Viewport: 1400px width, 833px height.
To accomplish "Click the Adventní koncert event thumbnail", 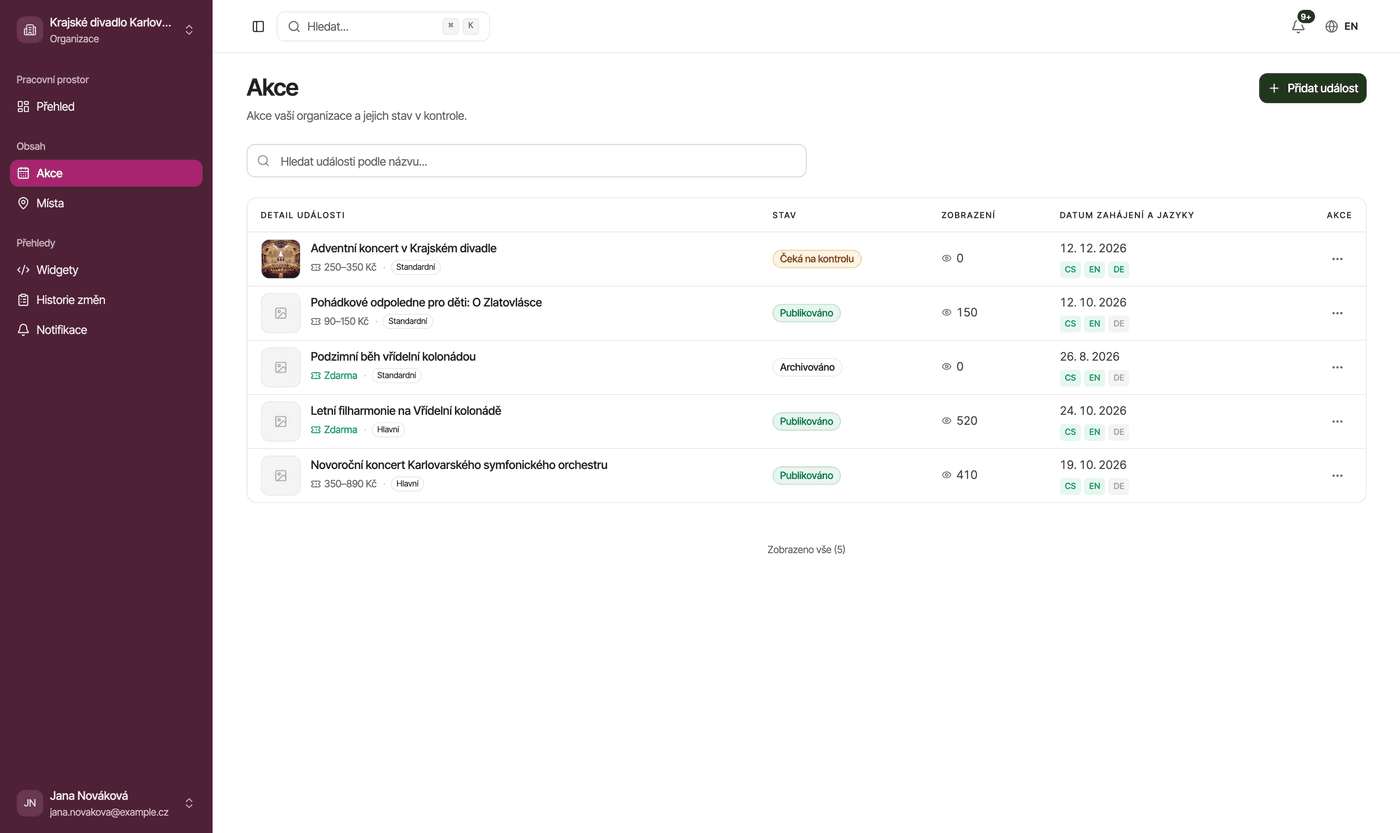I will [x=281, y=259].
